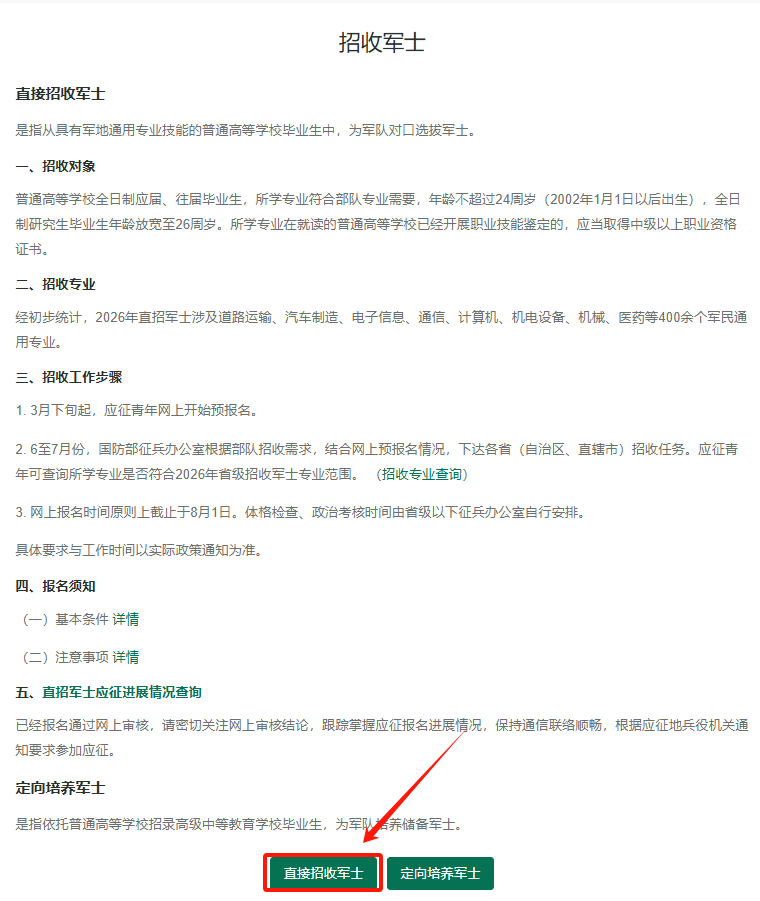
Task: Click the 四、报名须知 heading
Action: (x=55, y=586)
